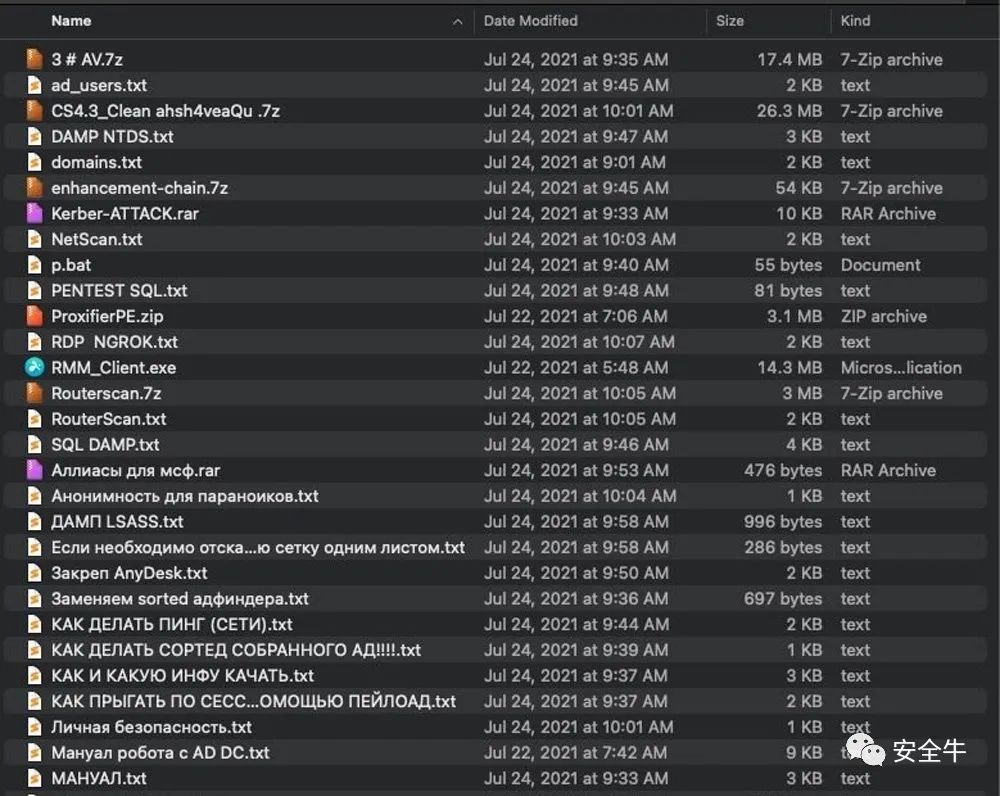Click the 7-Zip archive kind of Routerscan.7z
The width and height of the screenshot is (1000, 796).
[891, 394]
